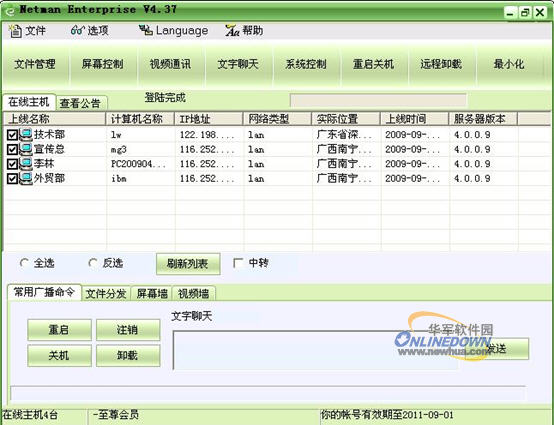This screenshot has height=425, width=554.
Task: Click inside the 文字聊天 message box
Action: click(316, 350)
